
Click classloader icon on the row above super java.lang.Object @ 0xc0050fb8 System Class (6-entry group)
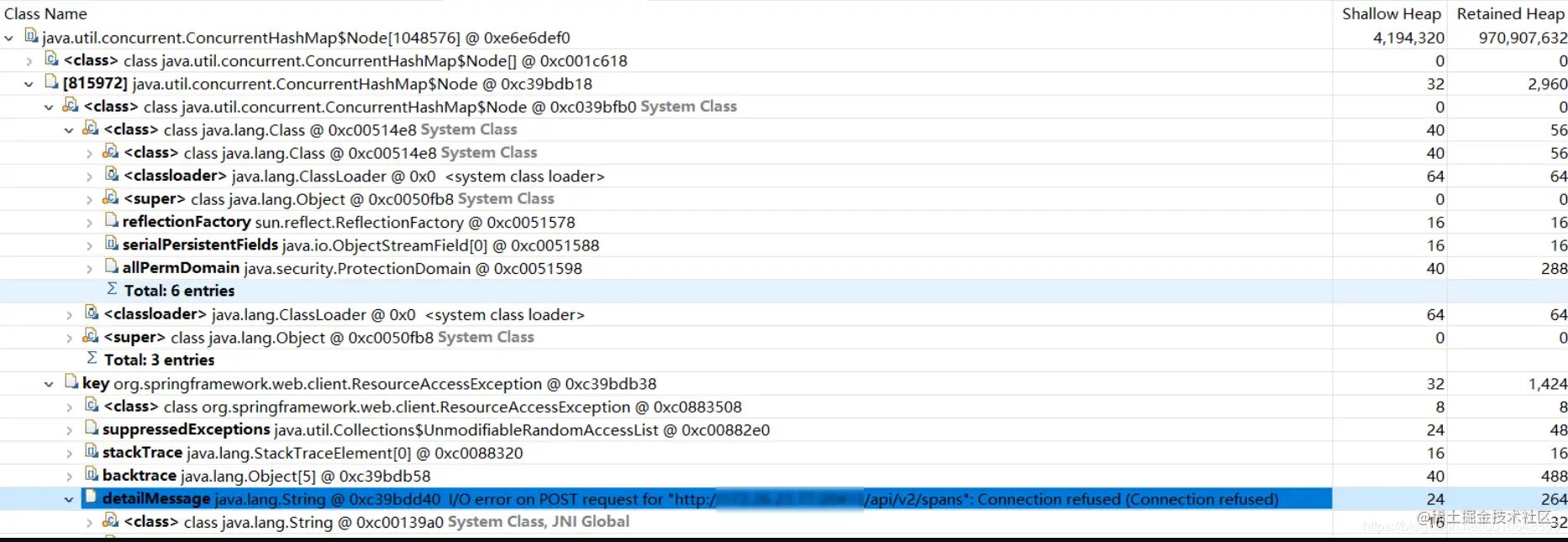click(112, 174)
